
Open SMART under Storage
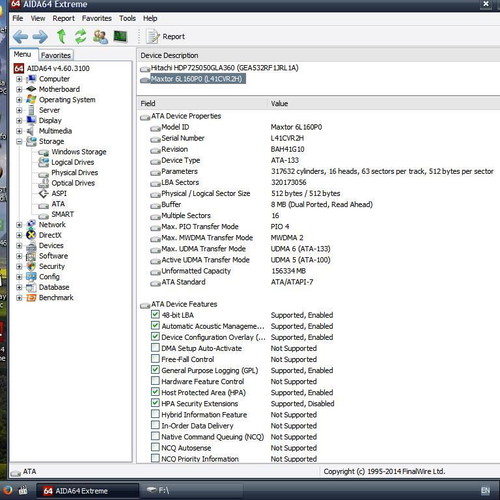[62, 214]
